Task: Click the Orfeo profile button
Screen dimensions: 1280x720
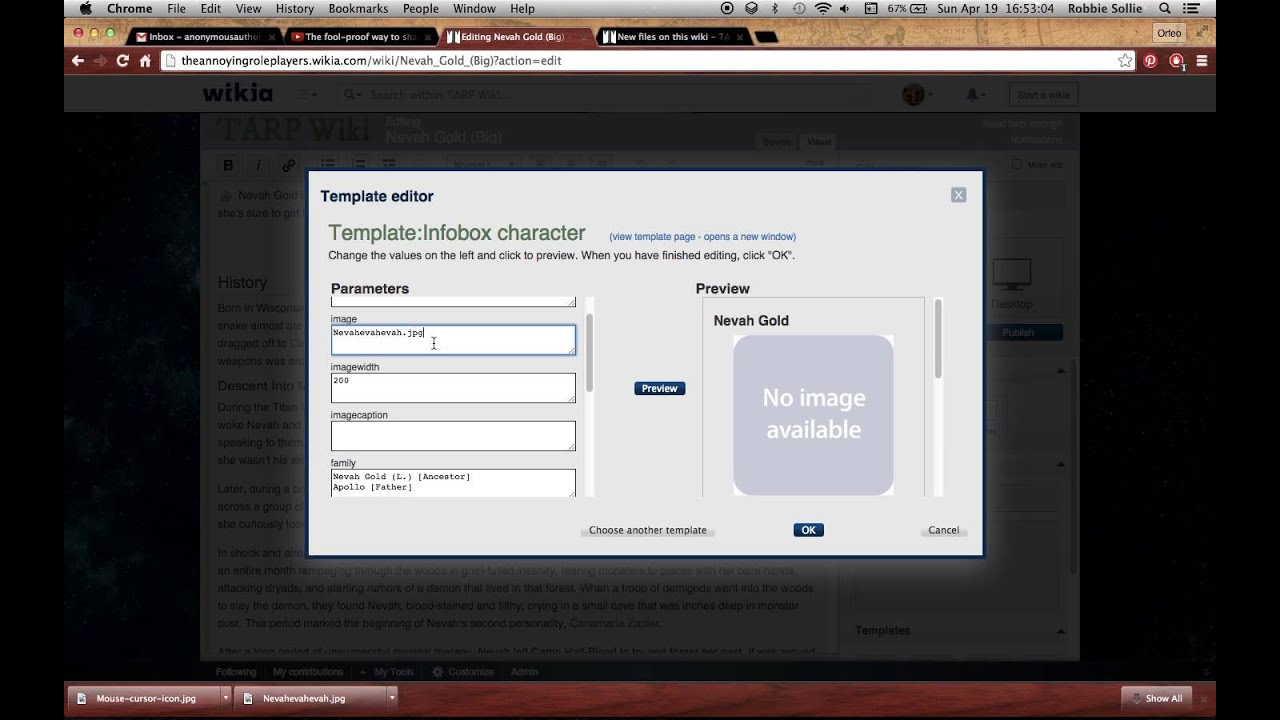Action: point(1169,33)
